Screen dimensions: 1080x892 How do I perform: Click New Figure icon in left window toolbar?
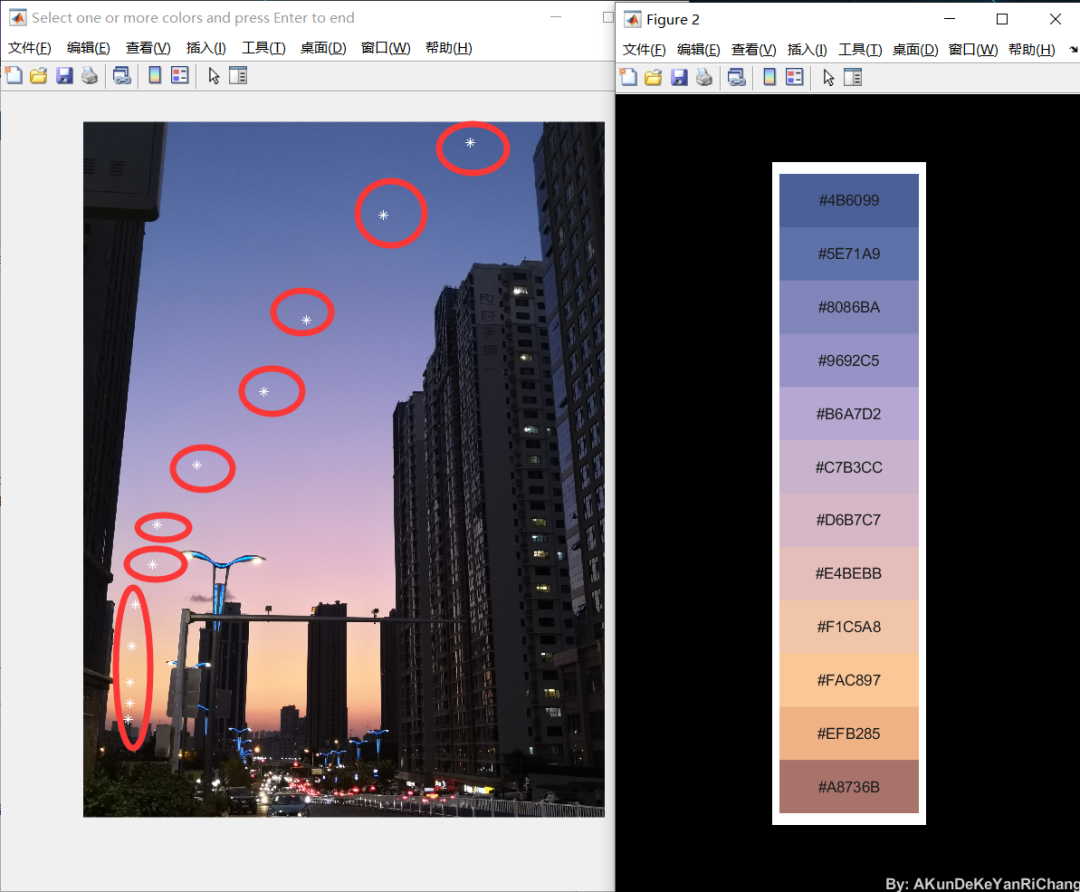pyautogui.click(x=14, y=76)
